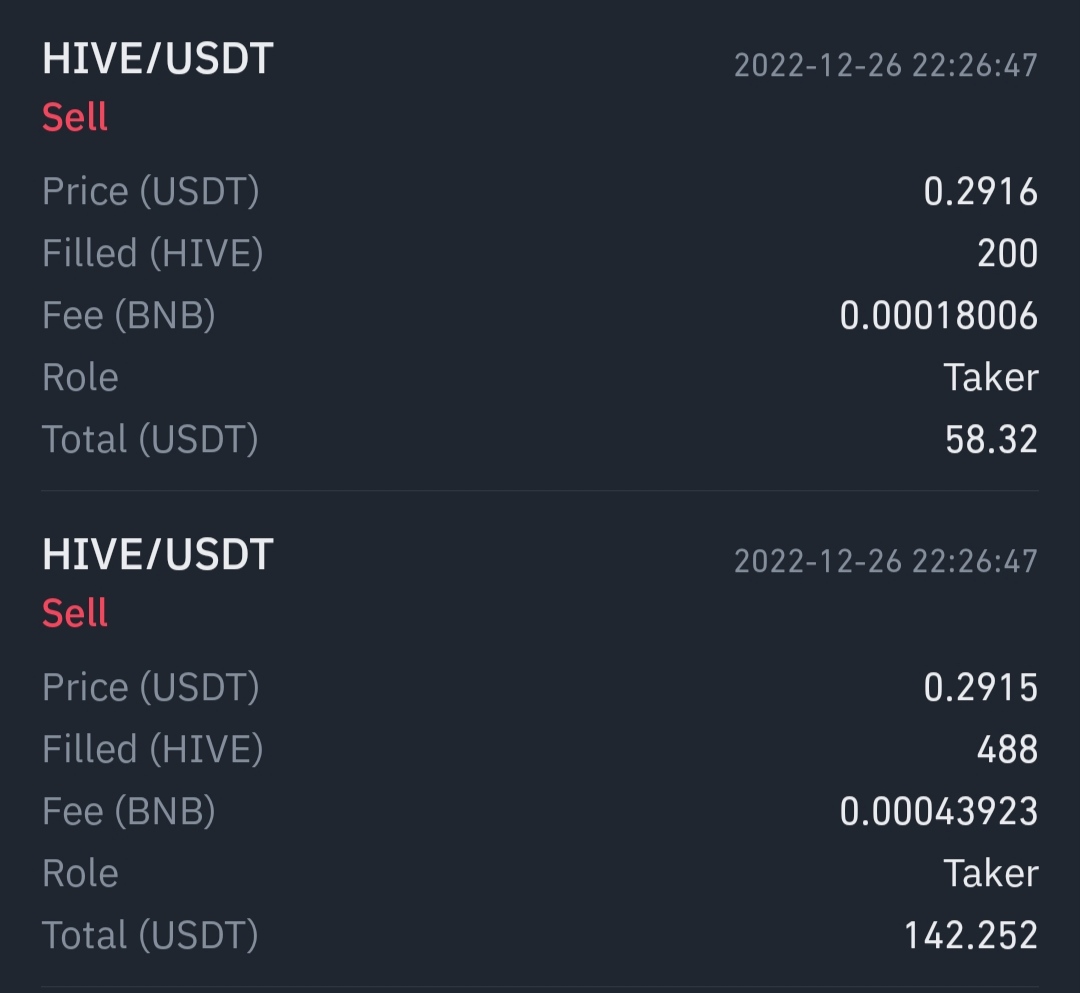This screenshot has width=1080, height=993.
Task: Click the price value 0.2915
Action: [x=980, y=687]
